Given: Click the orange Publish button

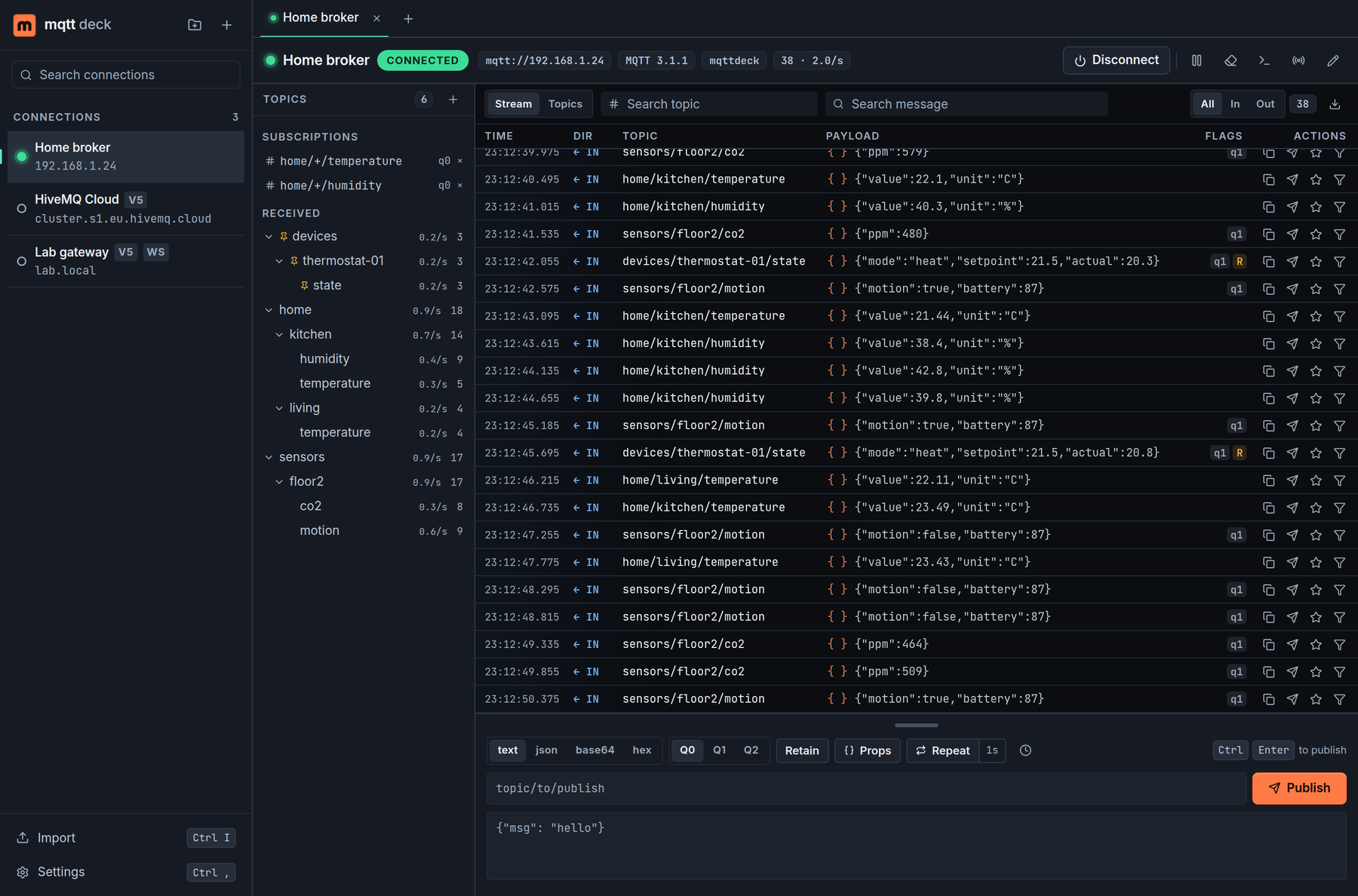Looking at the screenshot, I should coord(1299,788).
